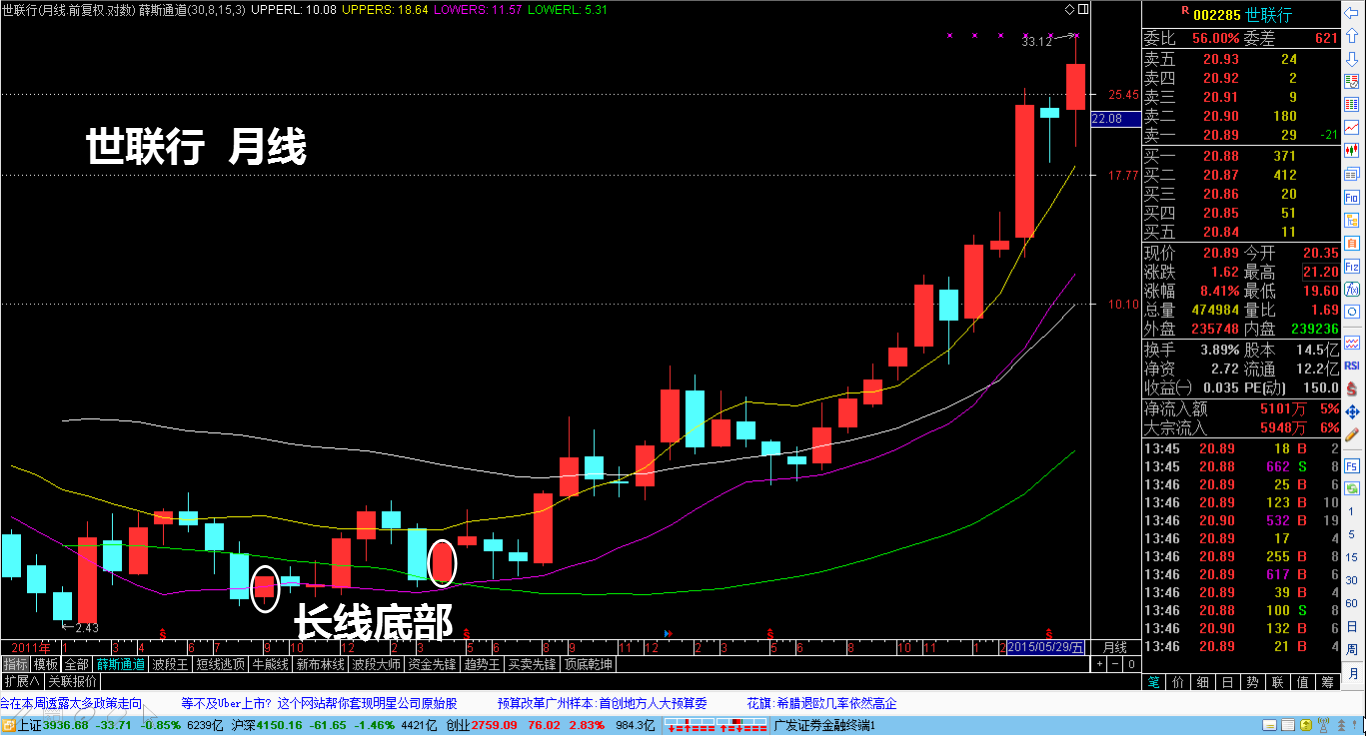Click the 上证 index value 3936.68
1366x736 pixels.
click(66, 725)
